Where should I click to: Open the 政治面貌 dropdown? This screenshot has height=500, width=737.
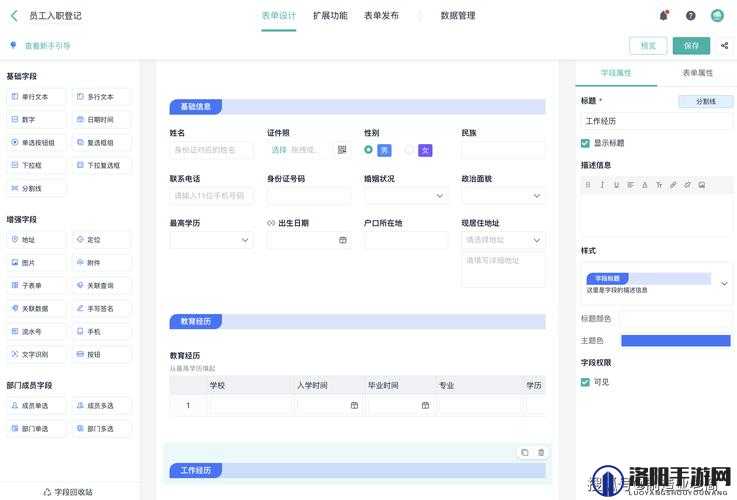(x=503, y=195)
